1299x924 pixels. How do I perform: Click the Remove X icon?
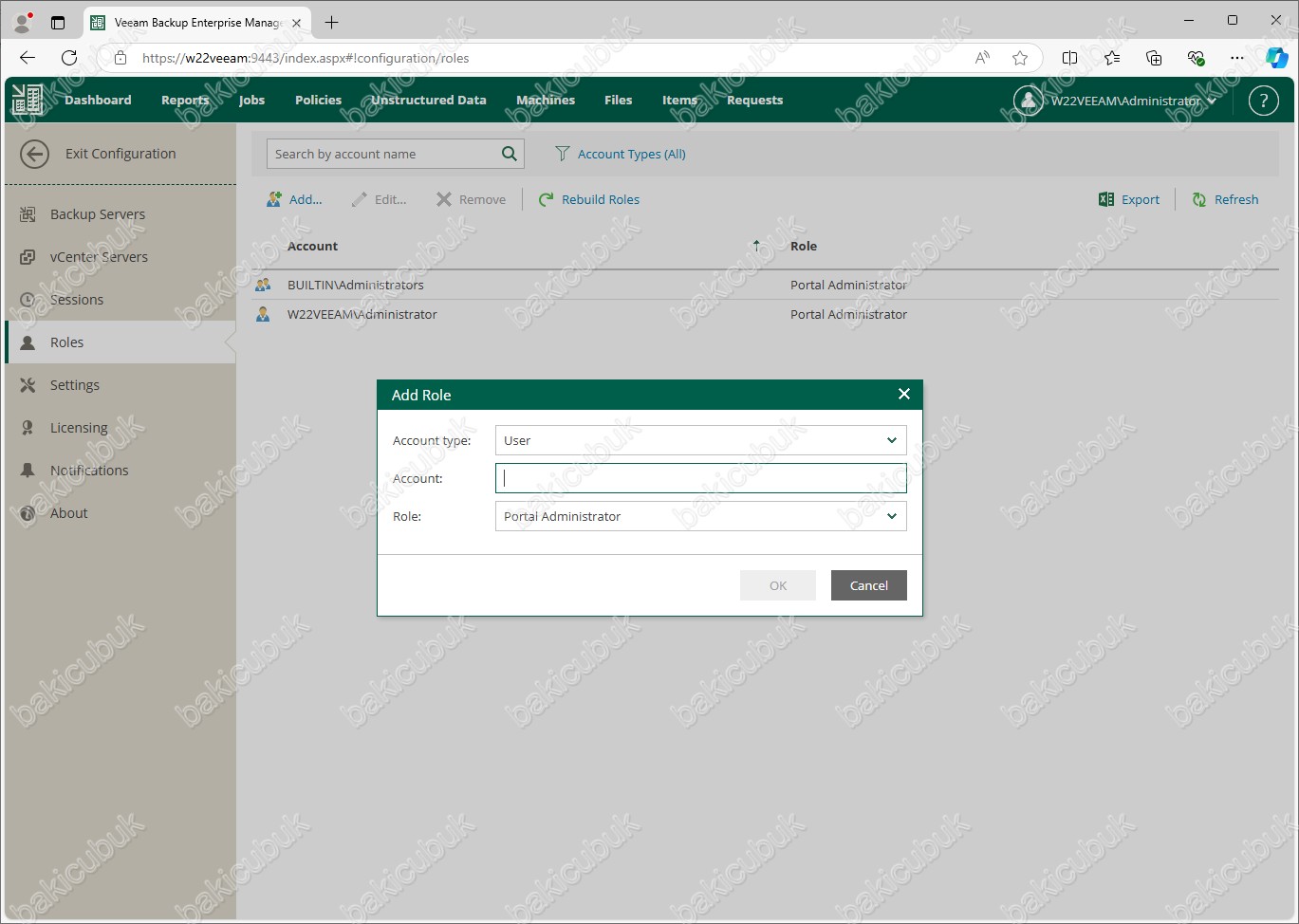click(x=444, y=199)
